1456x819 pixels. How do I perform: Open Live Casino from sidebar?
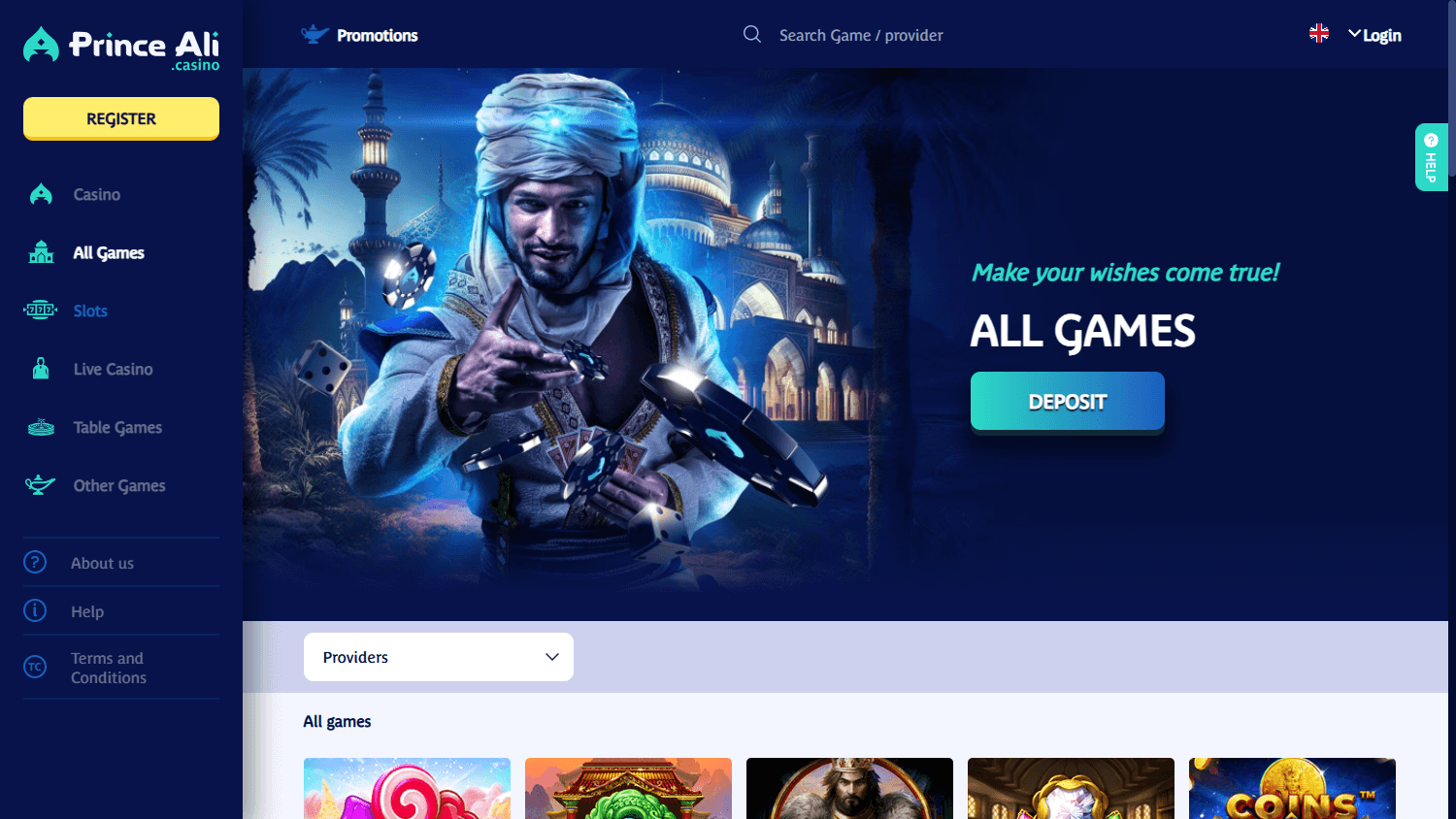[x=114, y=369]
